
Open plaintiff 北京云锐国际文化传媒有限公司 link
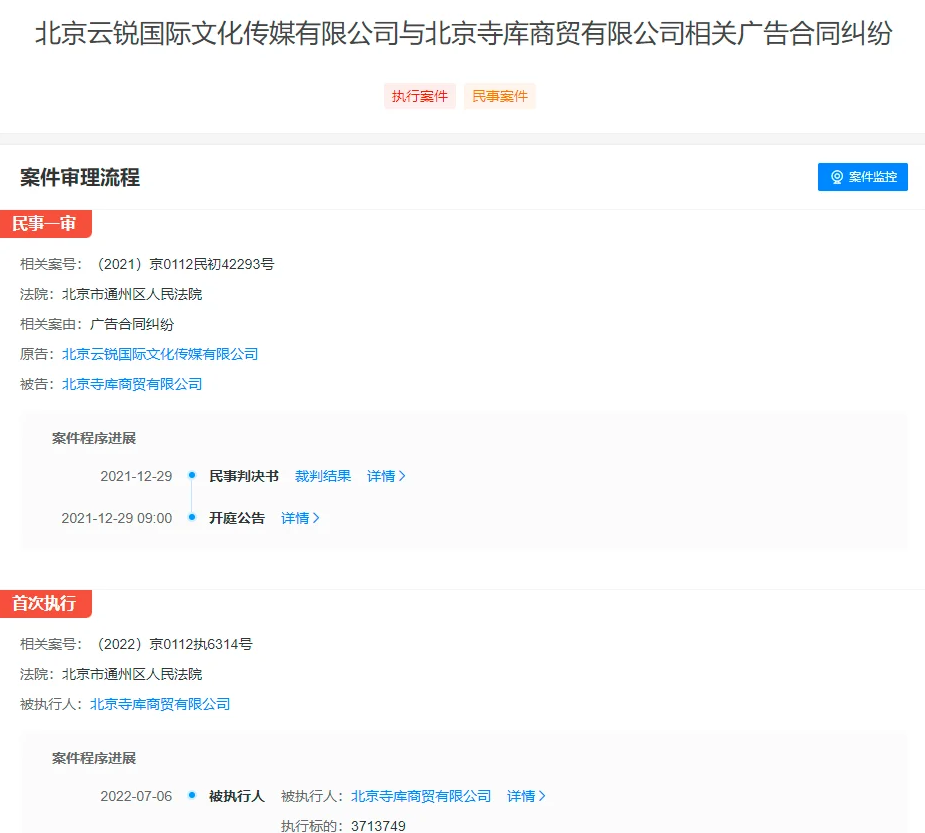pos(160,354)
